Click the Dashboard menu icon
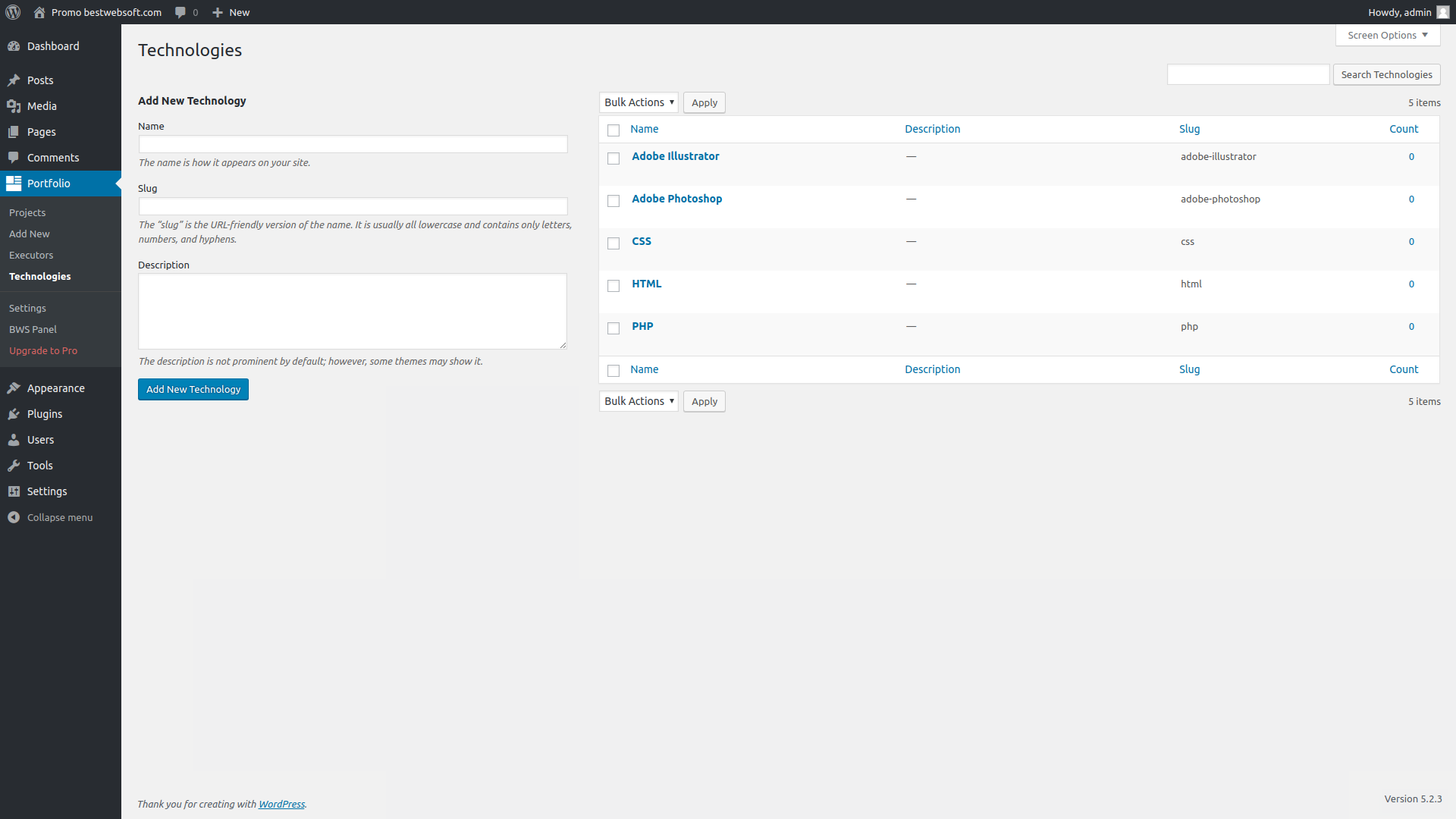This screenshot has width=1456, height=819. [14, 45]
